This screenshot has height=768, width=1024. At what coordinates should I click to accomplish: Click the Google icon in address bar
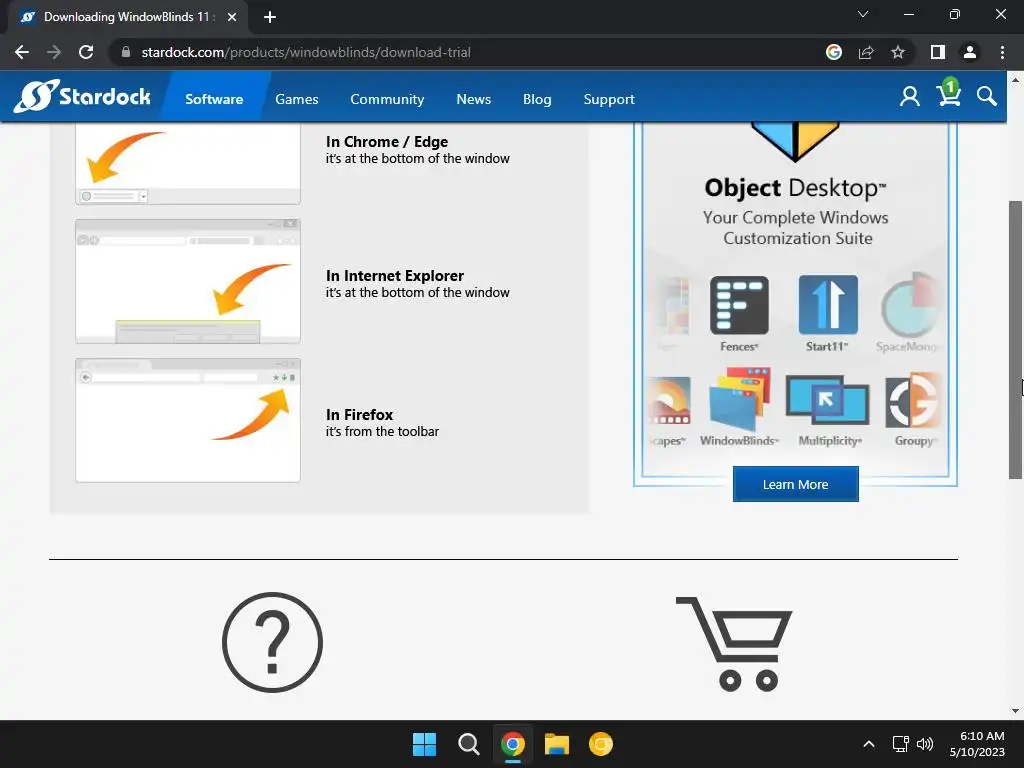point(834,52)
